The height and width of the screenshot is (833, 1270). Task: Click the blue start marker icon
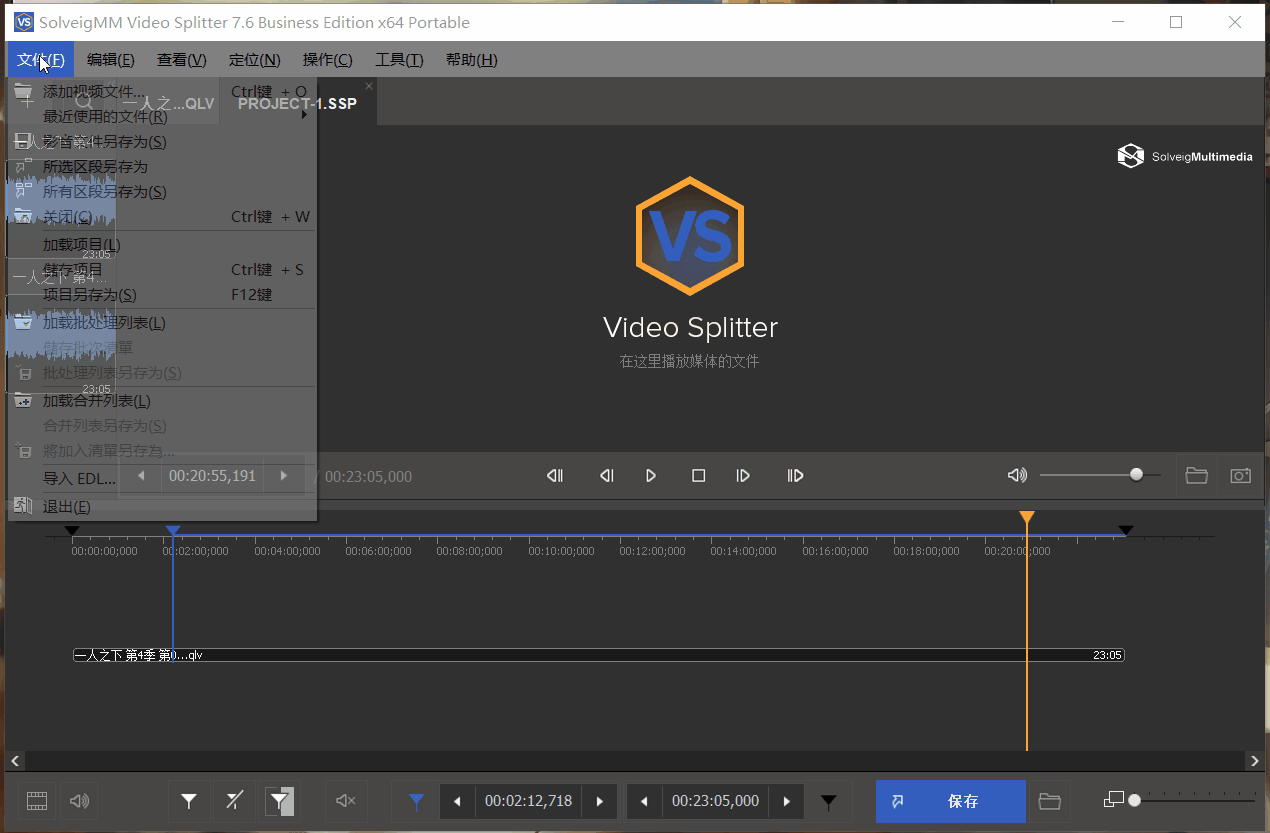(x=417, y=801)
